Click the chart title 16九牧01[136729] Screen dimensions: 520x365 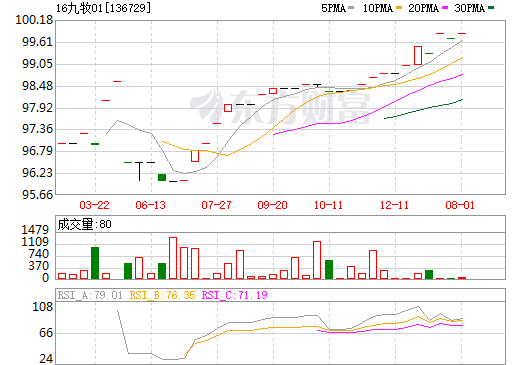pyautogui.click(x=103, y=8)
